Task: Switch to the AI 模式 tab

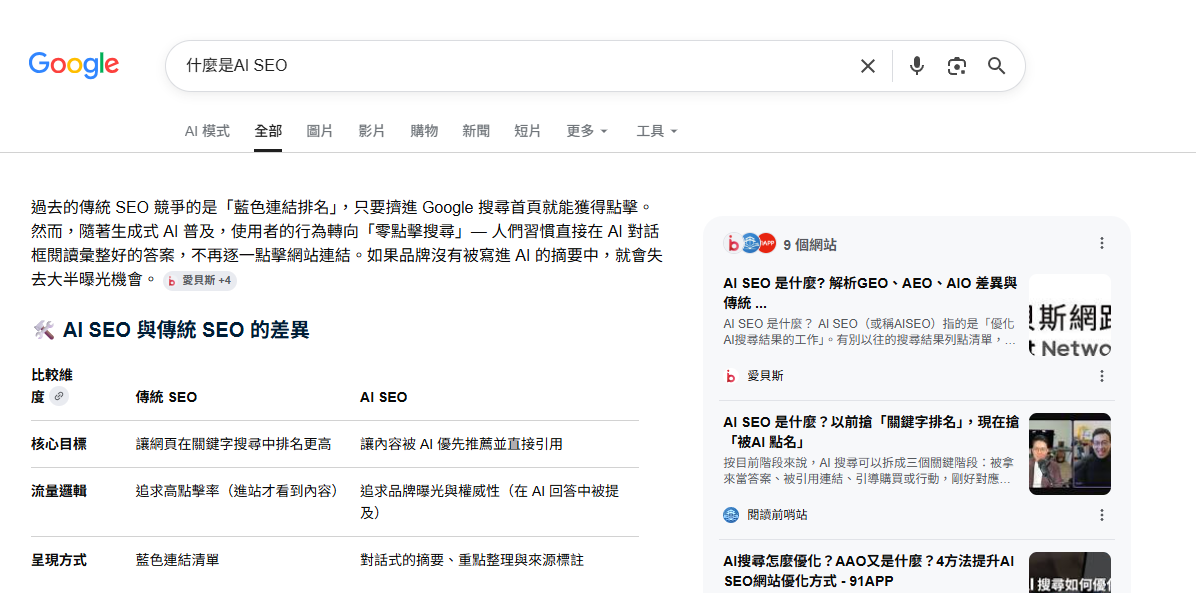Action: [207, 131]
